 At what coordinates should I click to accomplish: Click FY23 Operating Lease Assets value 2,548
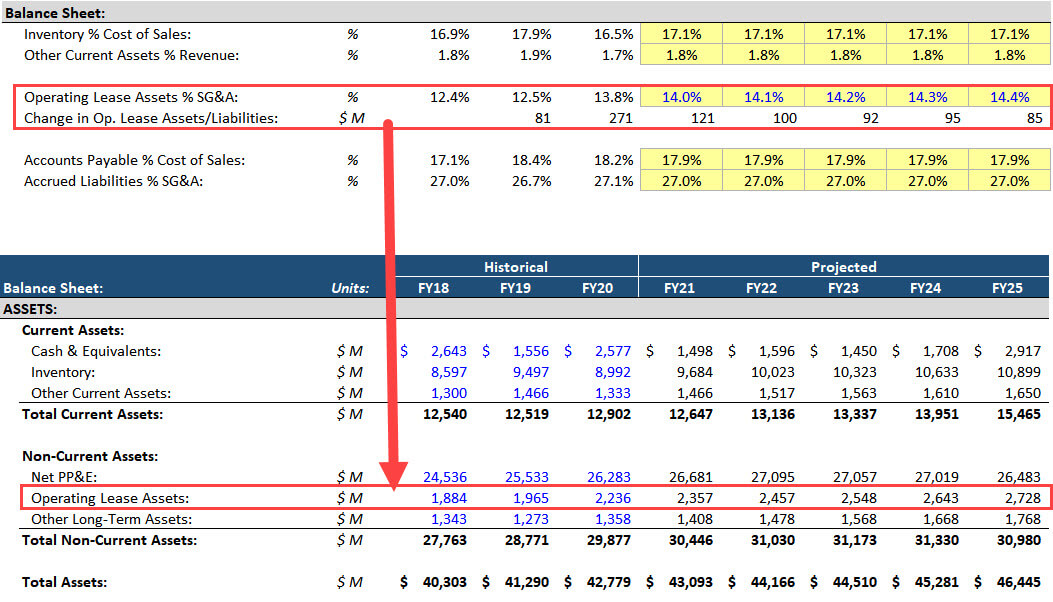pyautogui.click(x=858, y=499)
